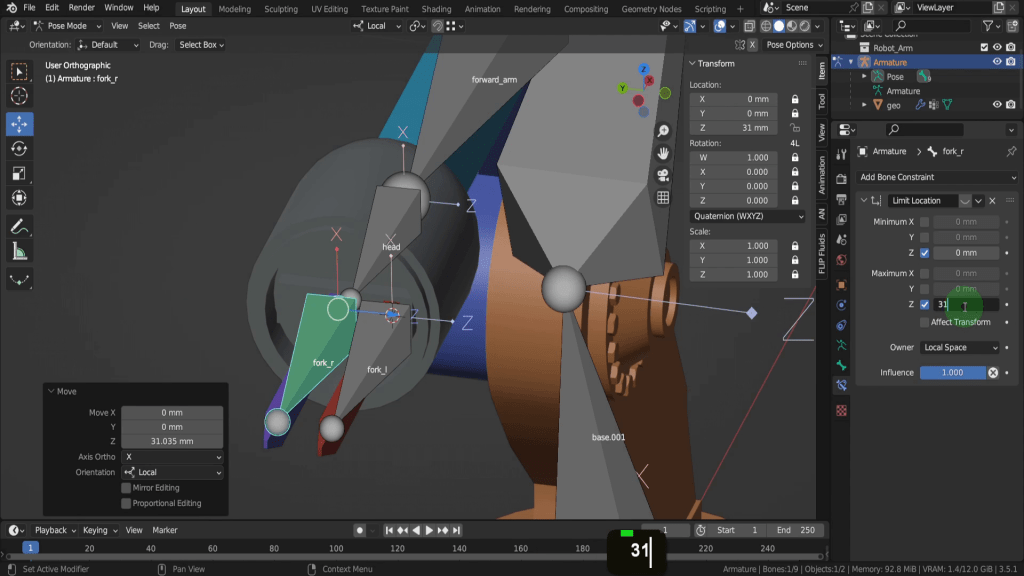Activate the Annotate tool
Image resolution: width=1024 pixels, height=576 pixels.
click(19, 226)
